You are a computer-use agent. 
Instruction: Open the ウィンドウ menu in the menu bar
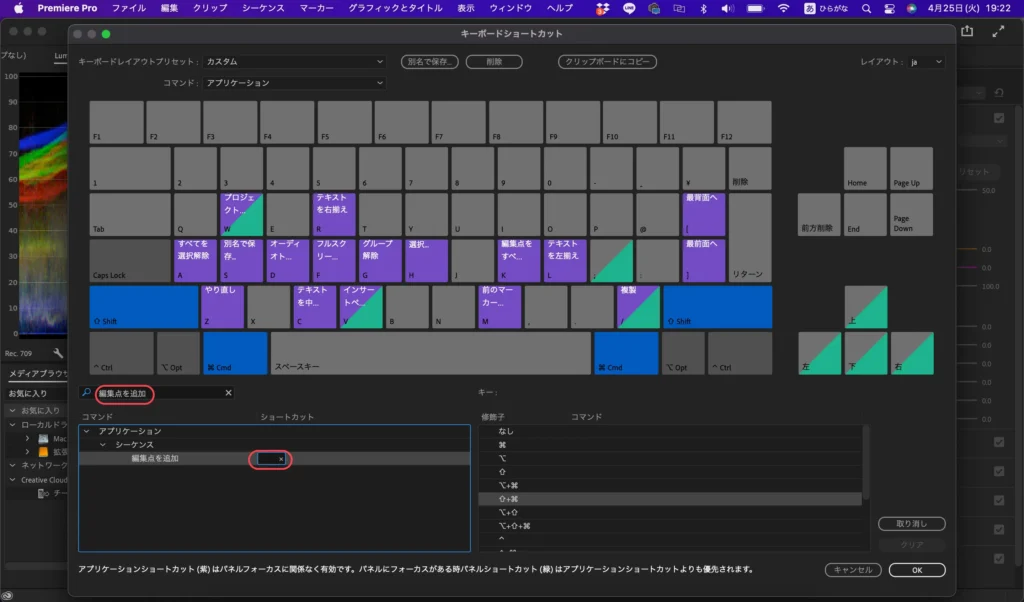[510, 8]
